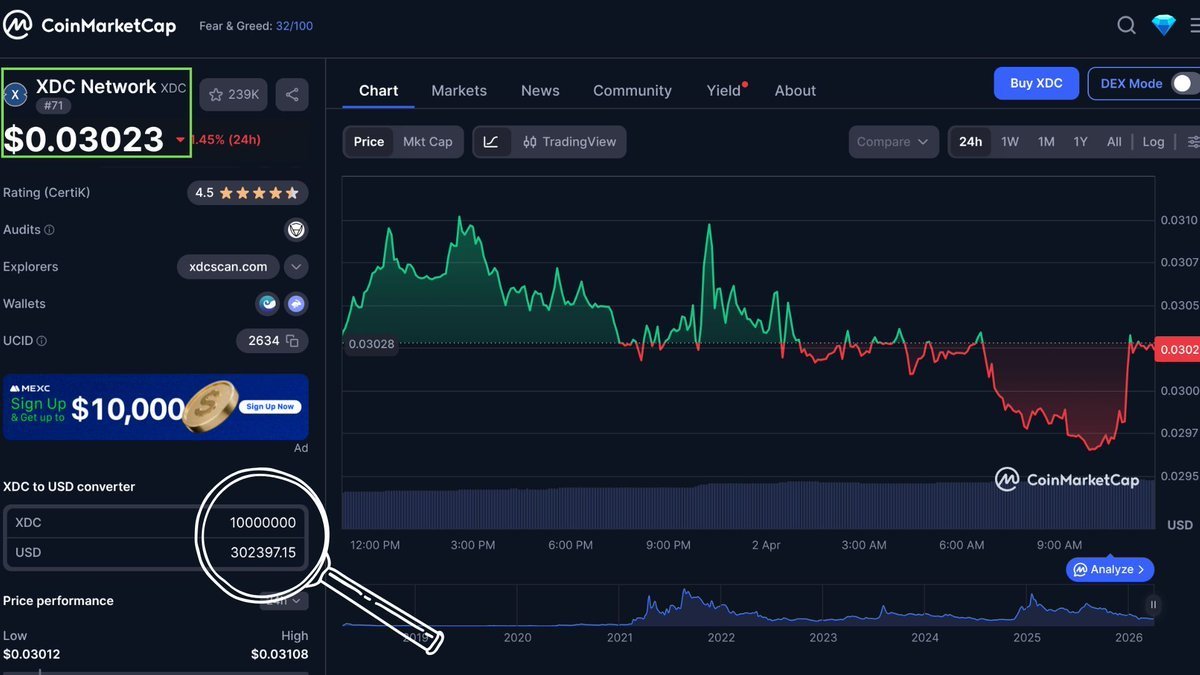Switch to TradingView chart

coord(569,142)
